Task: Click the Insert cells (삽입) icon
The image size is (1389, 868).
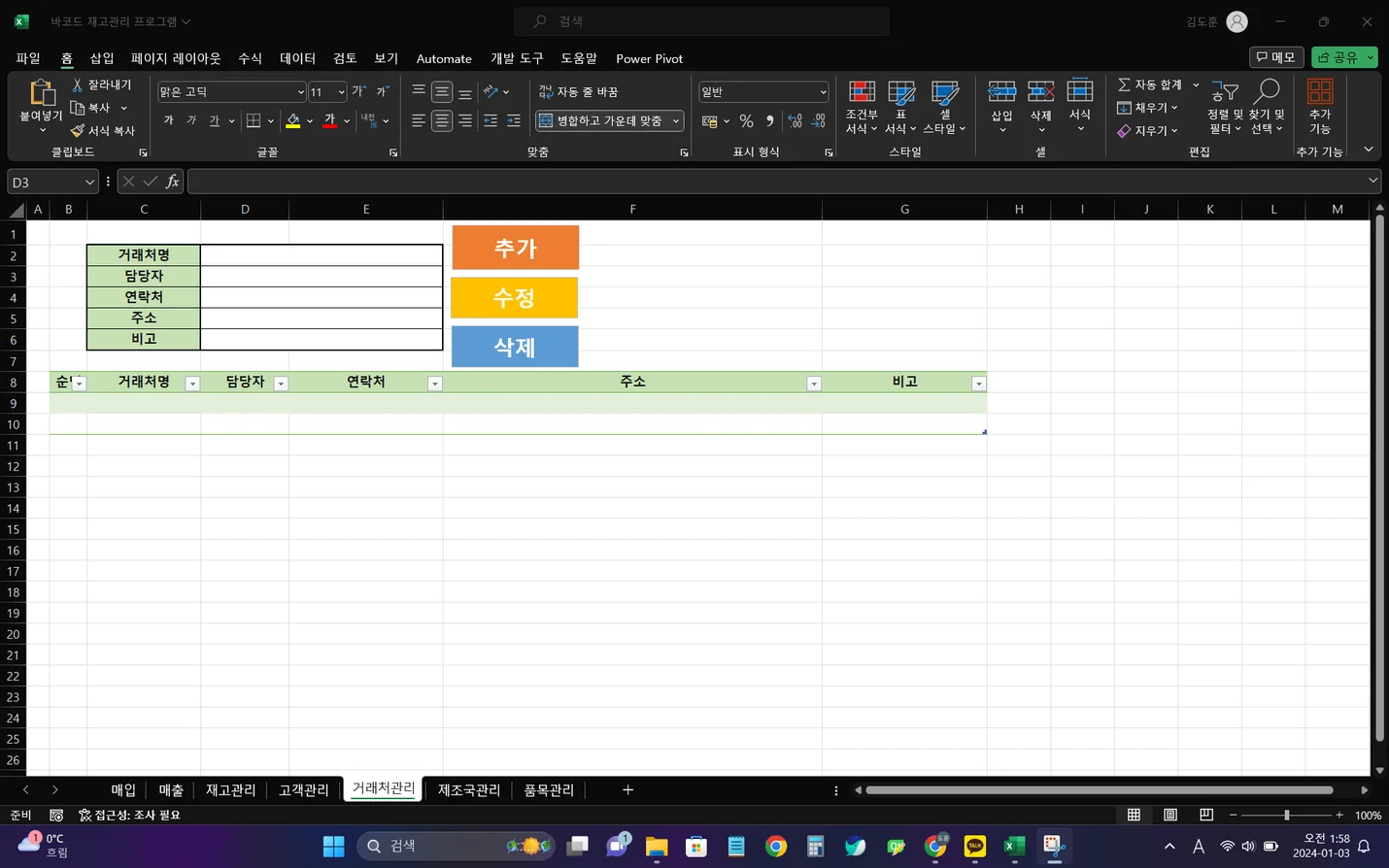Action: coord(1001,92)
